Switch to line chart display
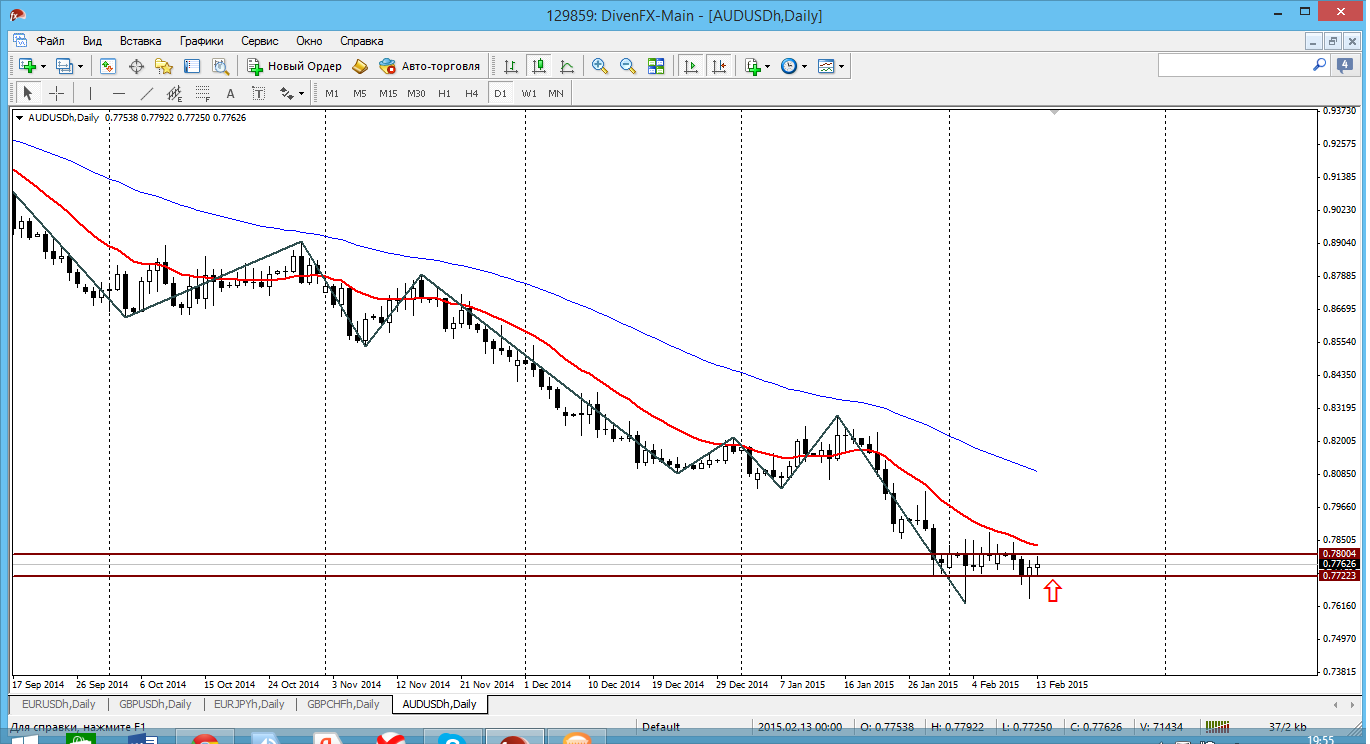 pyautogui.click(x=567, y=66)
